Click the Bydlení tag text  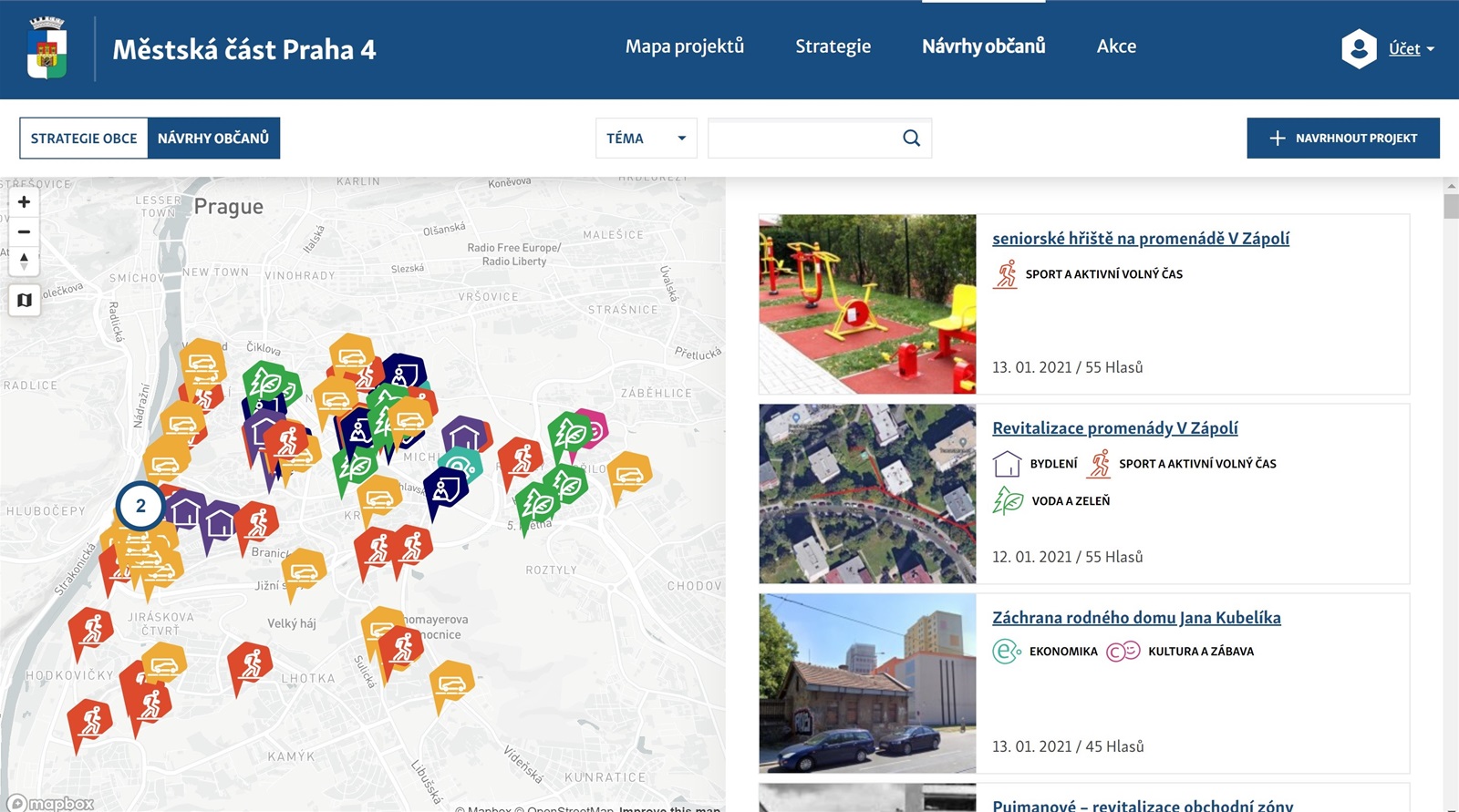pos(1054,464)
